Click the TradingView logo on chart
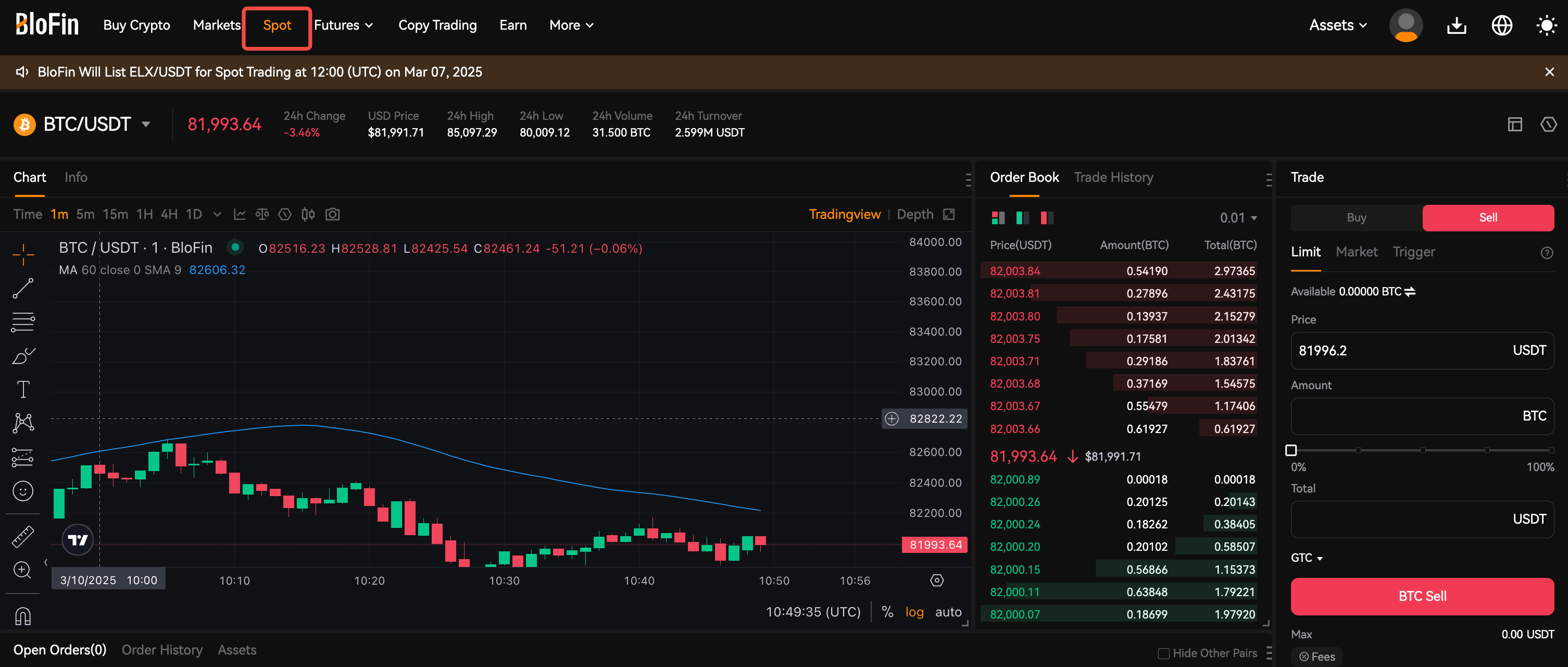Image resolution: width=1568 pixels, height=667 pixels. pos(78,540)
